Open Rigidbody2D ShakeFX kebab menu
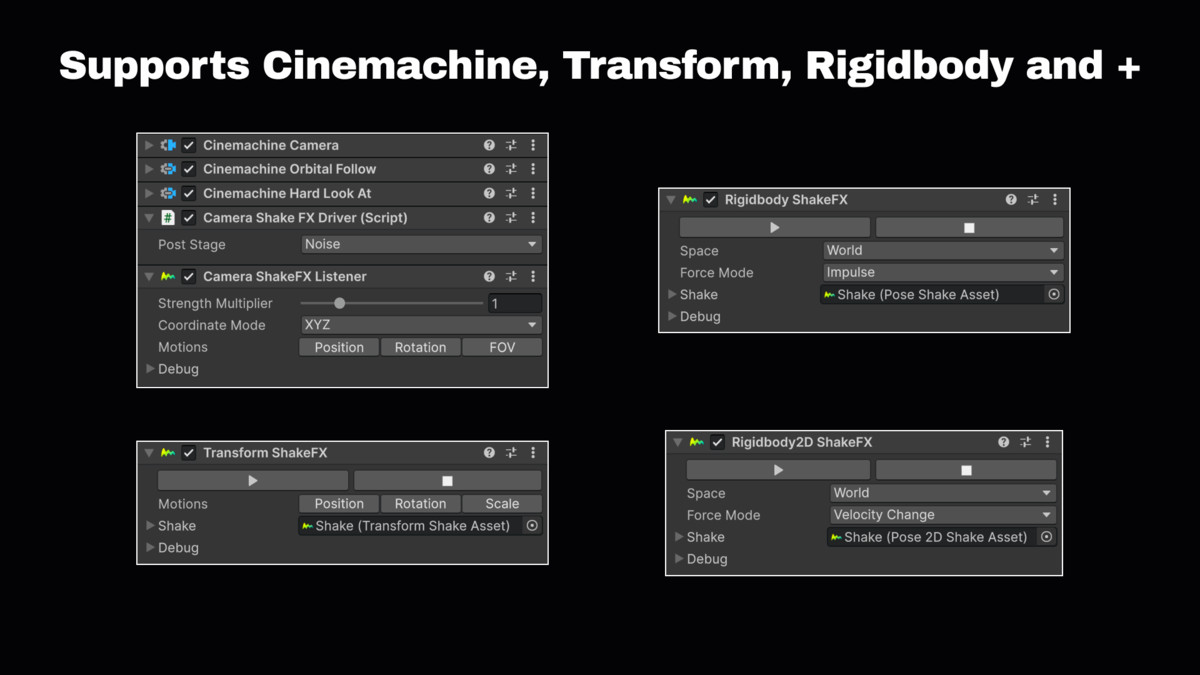 pos(1047,442)
